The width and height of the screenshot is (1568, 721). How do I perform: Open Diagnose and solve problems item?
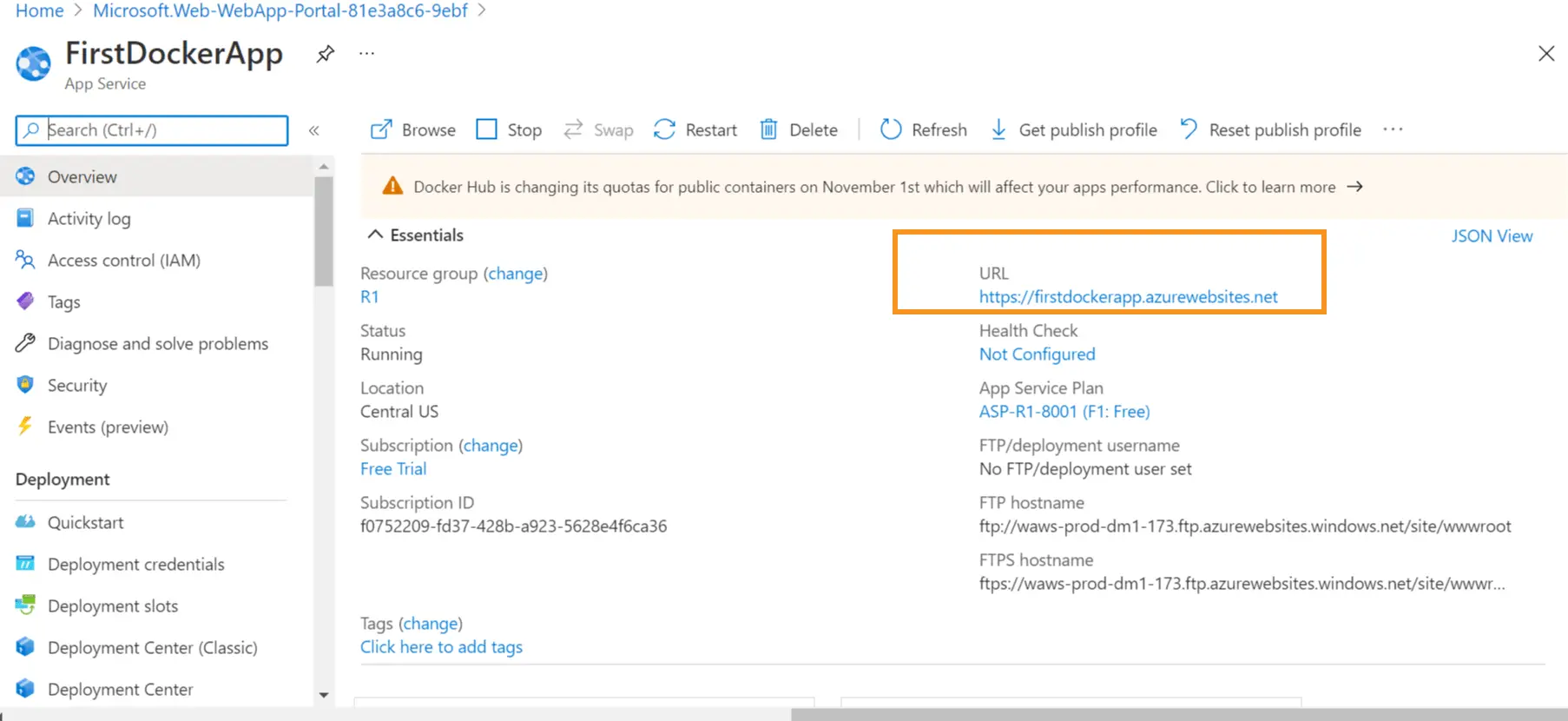click(157, 343)
